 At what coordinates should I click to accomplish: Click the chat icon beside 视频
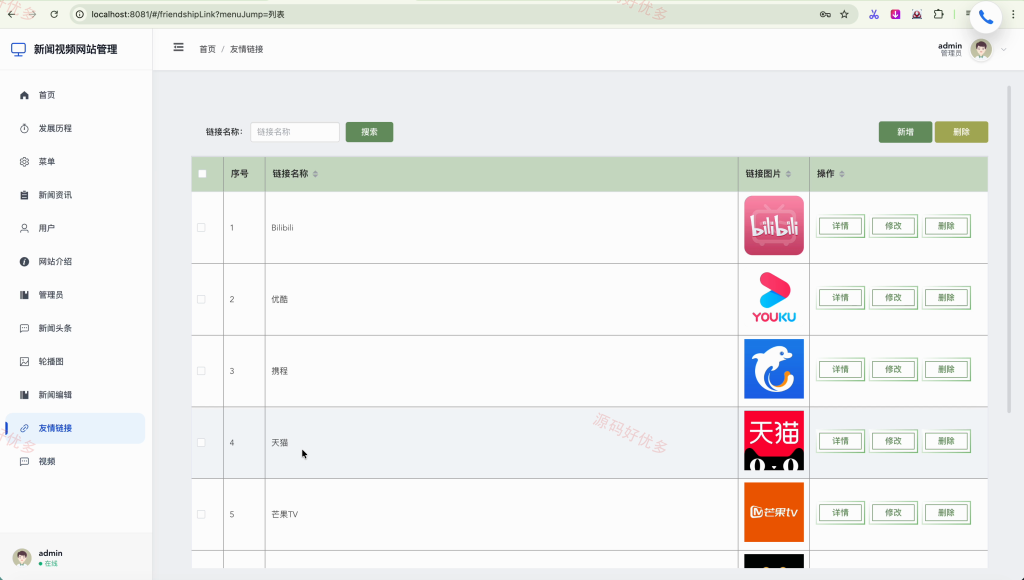(24, 462)
